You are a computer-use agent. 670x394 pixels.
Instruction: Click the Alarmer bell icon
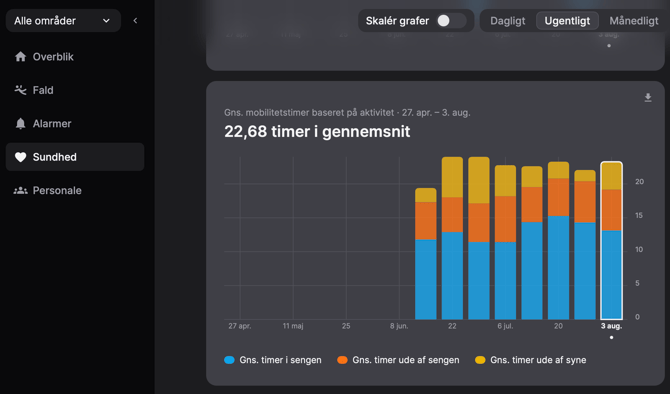click(21, 123)
